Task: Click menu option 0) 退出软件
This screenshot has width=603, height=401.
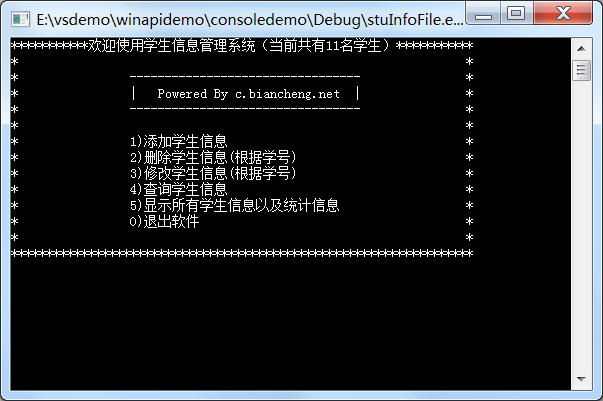Action: click(x=164, y=221)
